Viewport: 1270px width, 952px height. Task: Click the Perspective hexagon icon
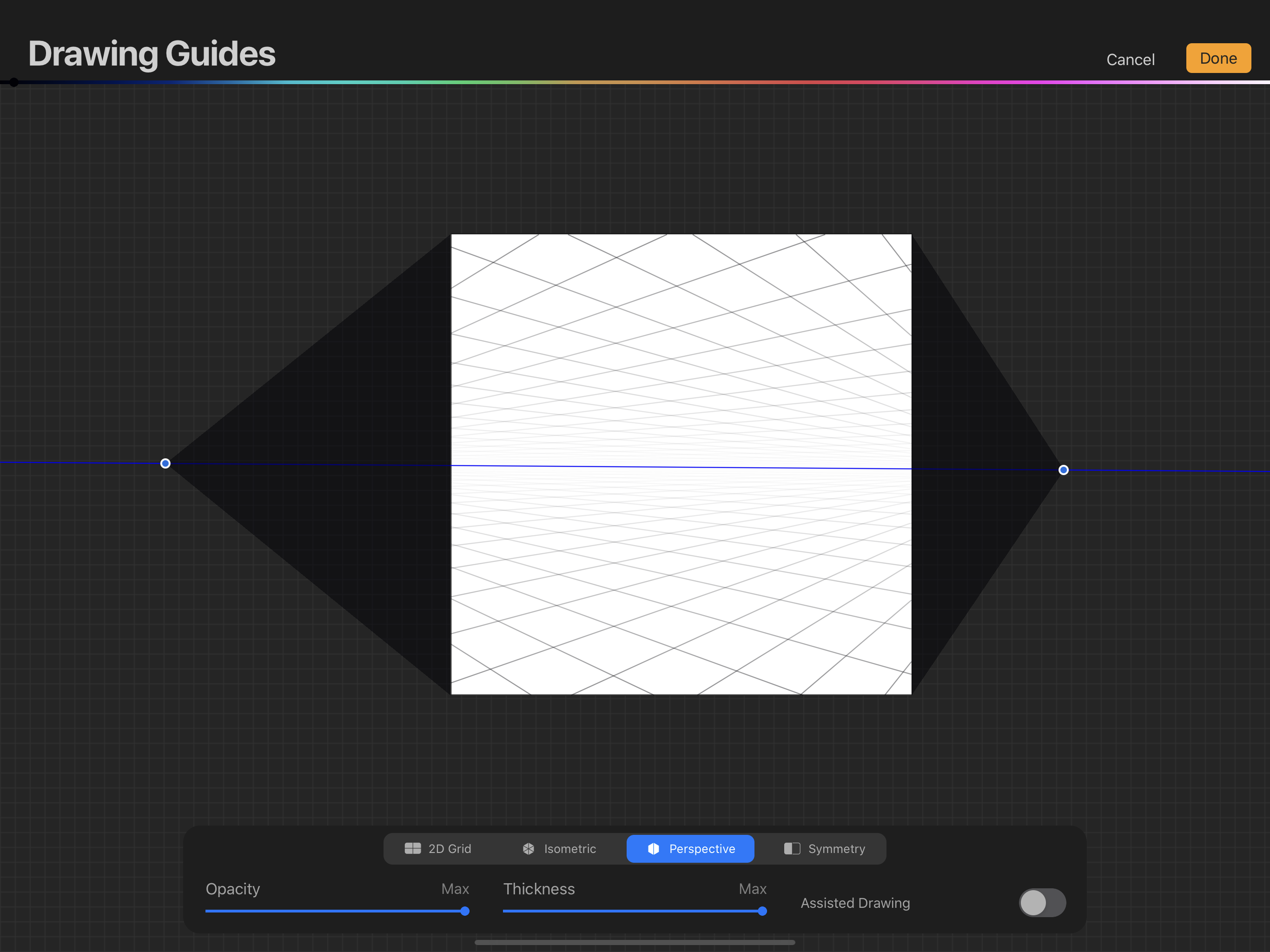point(654,849)
